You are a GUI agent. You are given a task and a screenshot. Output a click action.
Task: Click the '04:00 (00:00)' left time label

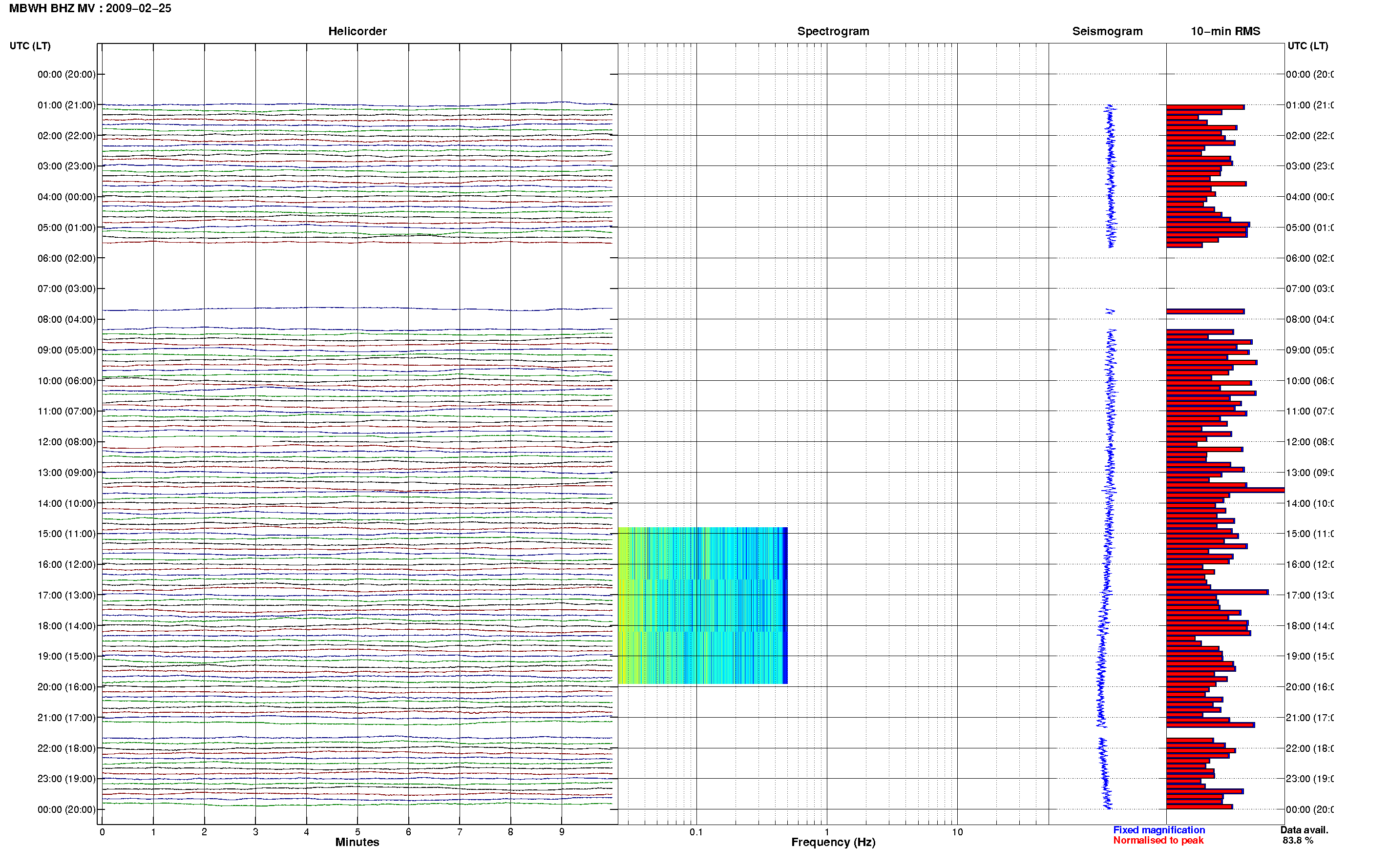click(66, 197)
